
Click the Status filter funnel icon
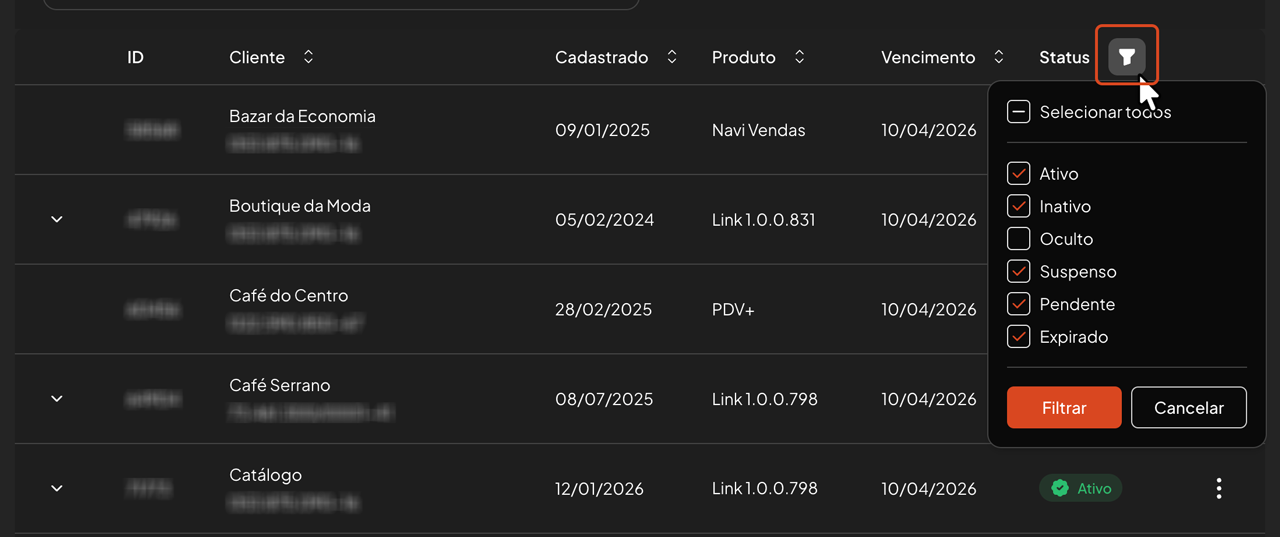coord(1127,57)
